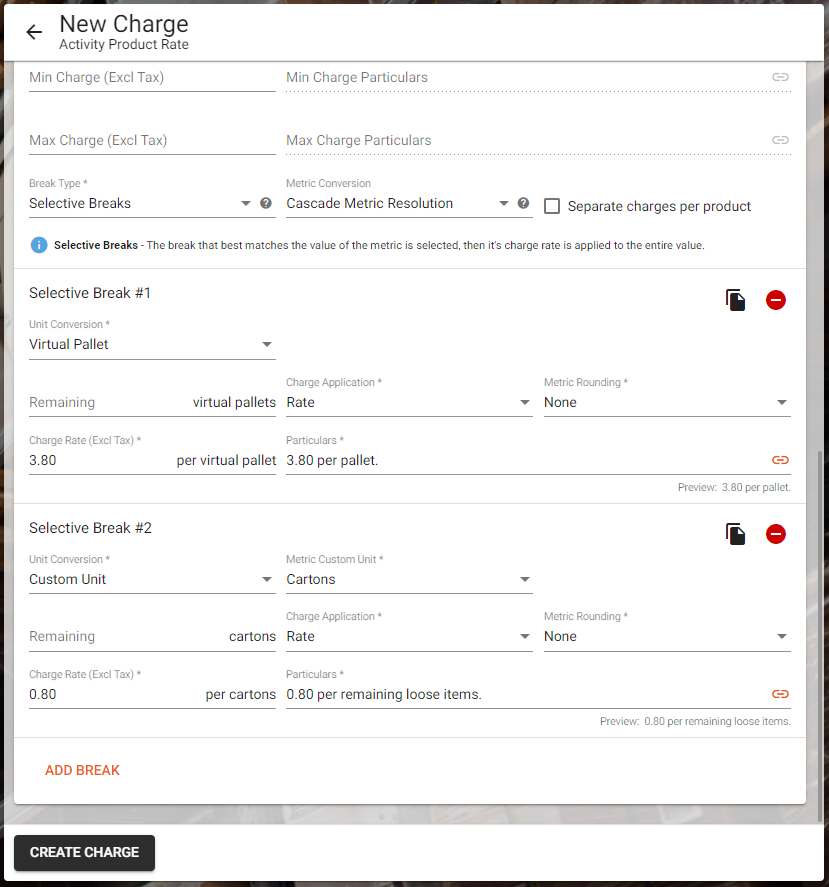The width and height of the screenshot is (829, 887).
Task: Enable Separate charges per product checkbox
Action: point(552,206)
